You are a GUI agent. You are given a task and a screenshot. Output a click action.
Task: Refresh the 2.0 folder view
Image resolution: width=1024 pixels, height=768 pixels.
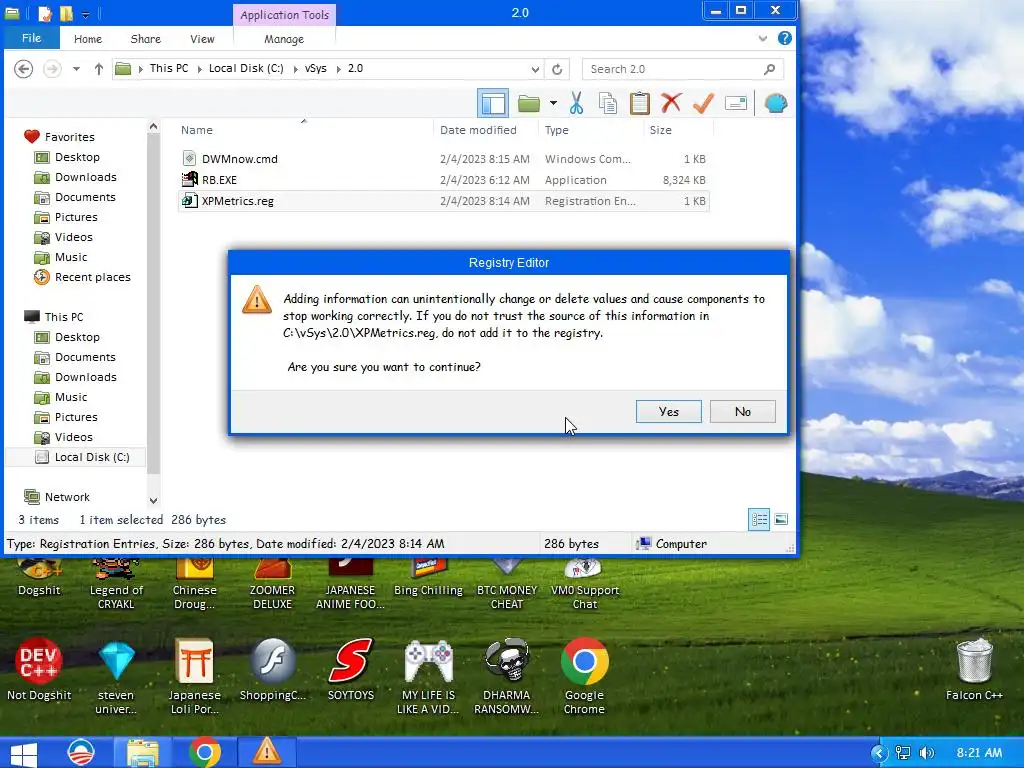pos(557,69)
